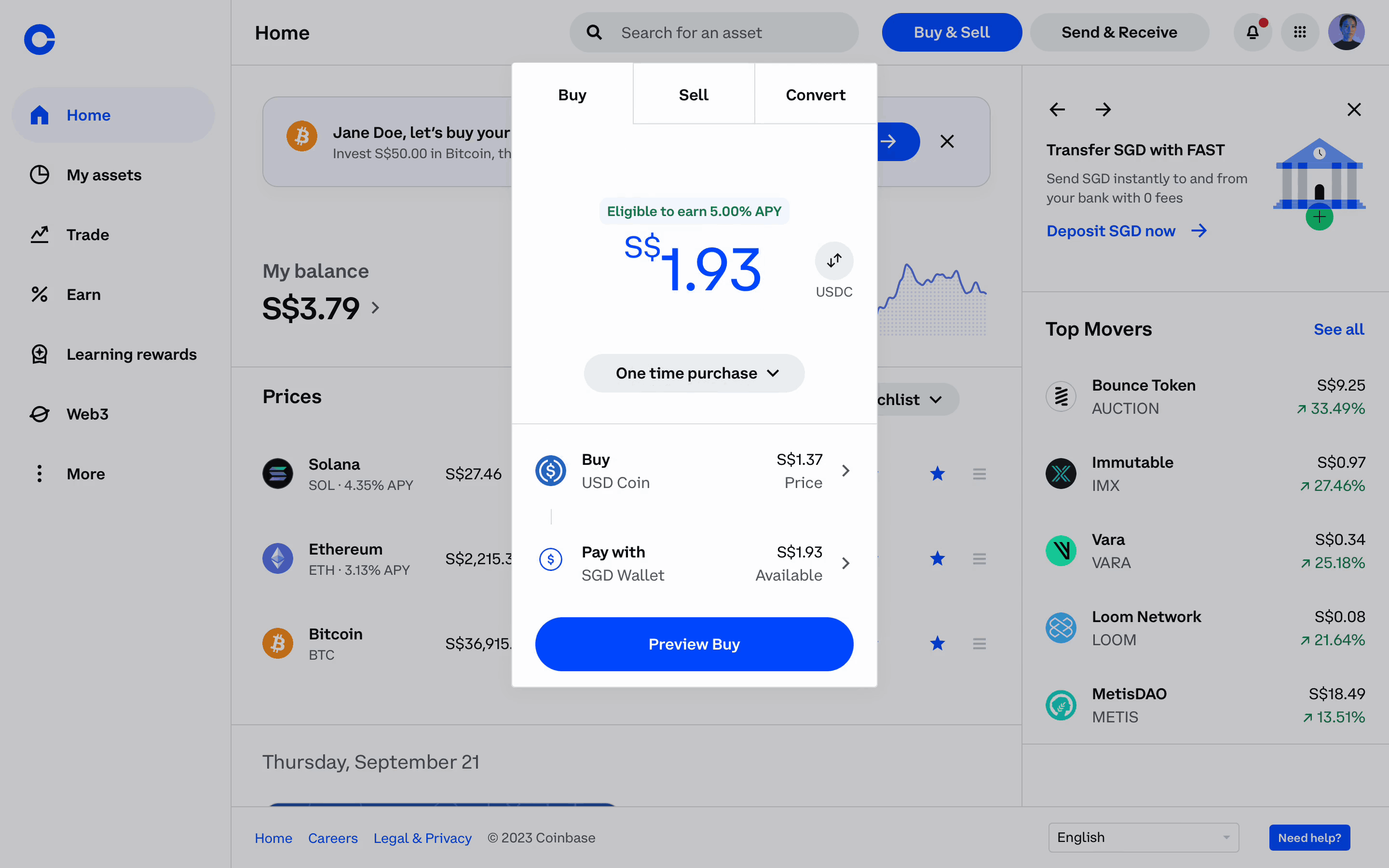Screen dimensions: 1389x868
Task: Go to previous promo card arrow
Action: 1057,109
